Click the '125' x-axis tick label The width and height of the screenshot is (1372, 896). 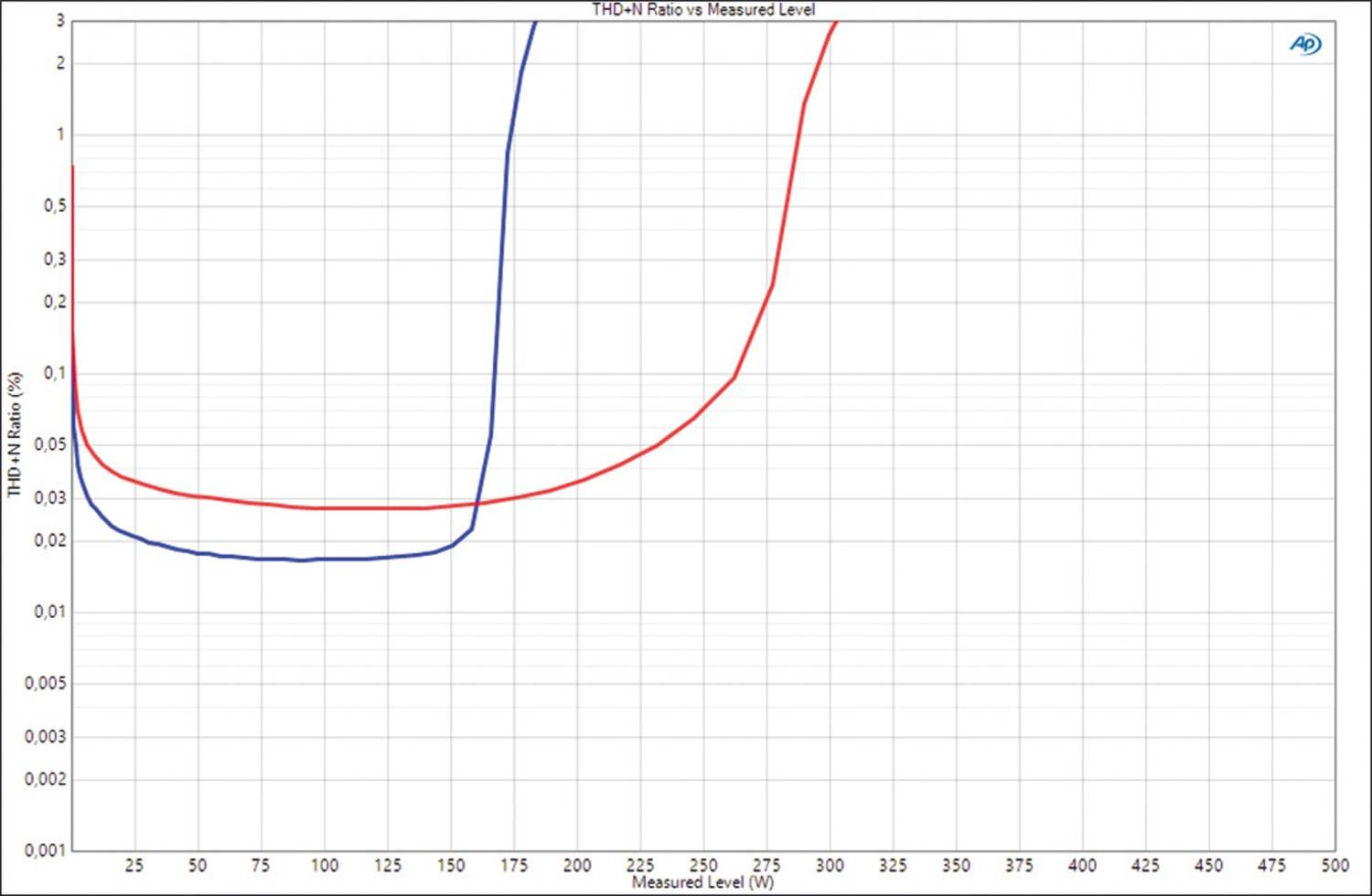(x=387, y=865)
